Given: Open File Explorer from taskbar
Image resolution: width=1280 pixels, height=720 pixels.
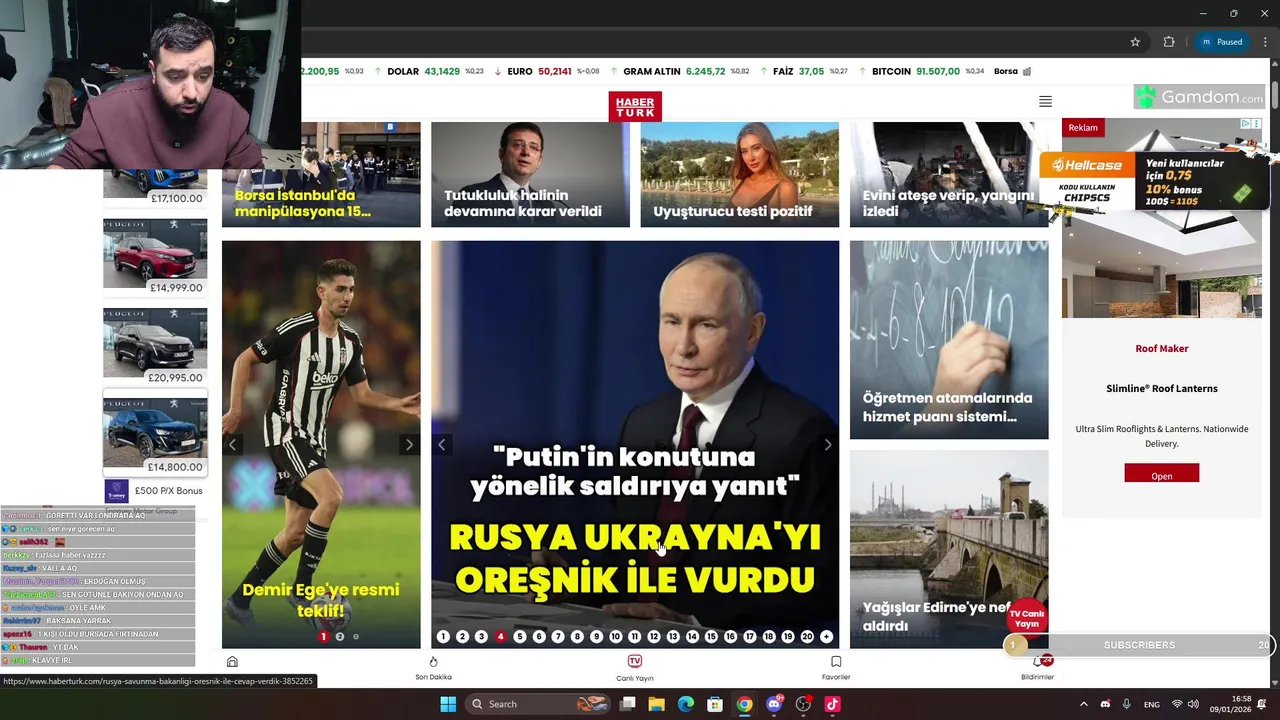Looking at the screenshot, I should (x=656, y=704).
